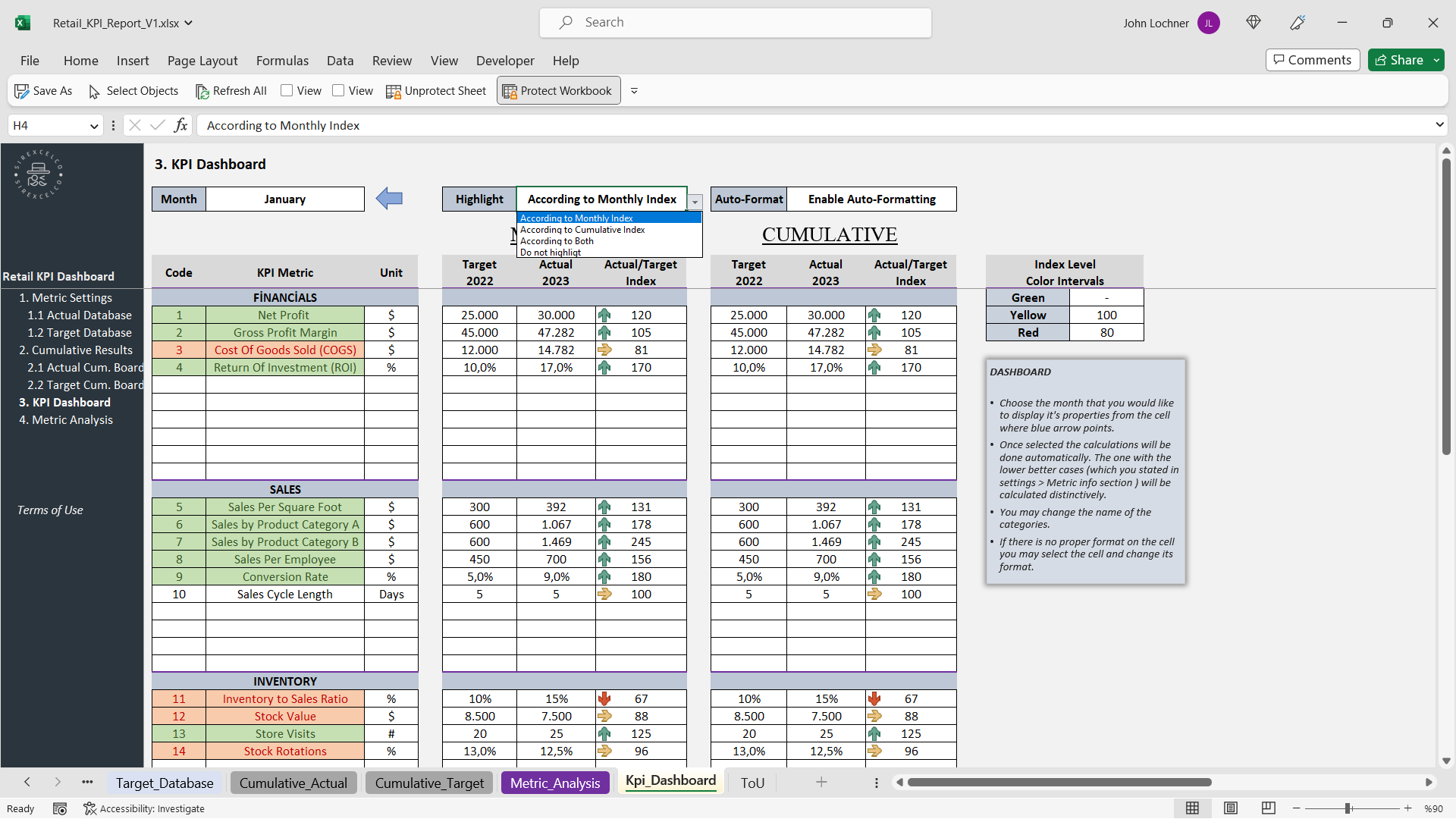Click Enable Auto-Formatting cell
Screen dimensions: 1456x819
coord(871,199)
